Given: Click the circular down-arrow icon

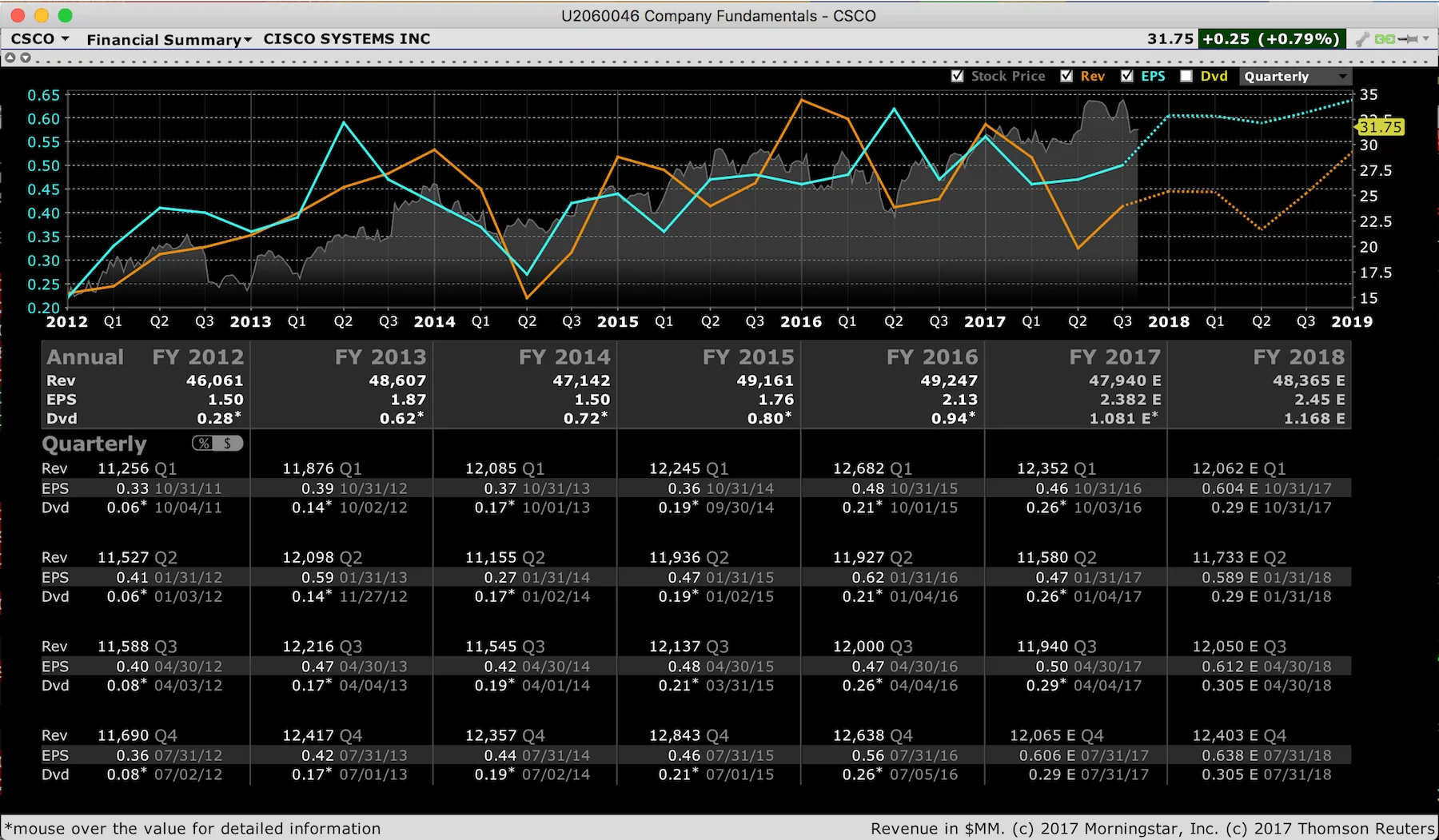Looking at the screenshot, I should click(26, 58).
